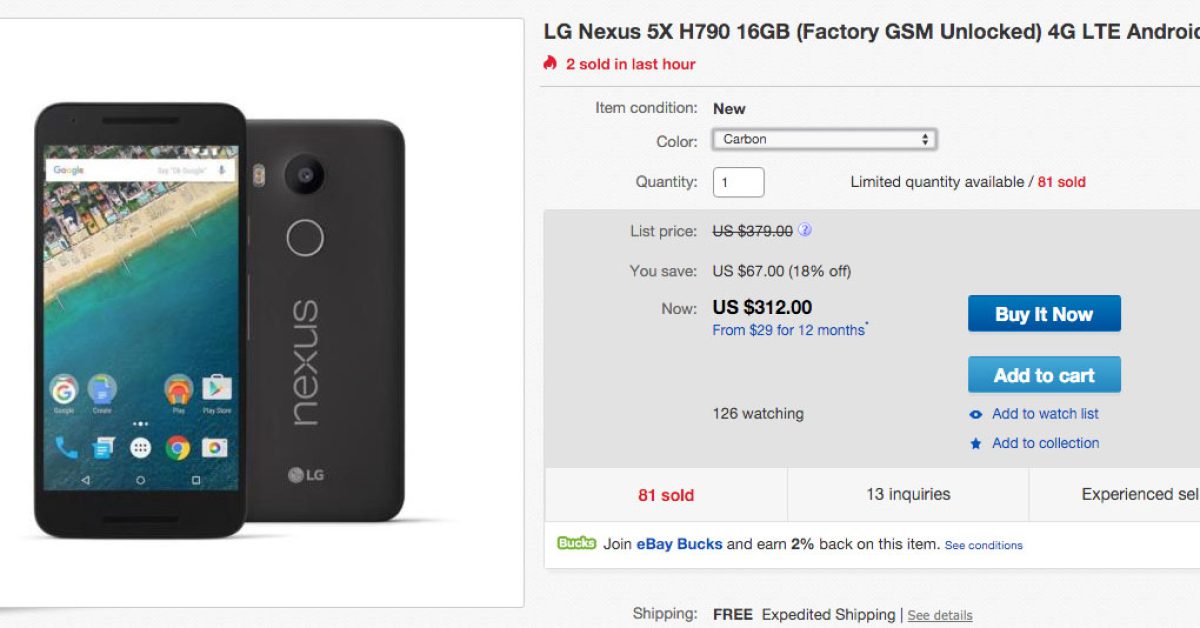Image resolution: width=1200 pixels, height=628 pixels.
Task: Click Add to watch list link
Action: (x=1045, y=414)
